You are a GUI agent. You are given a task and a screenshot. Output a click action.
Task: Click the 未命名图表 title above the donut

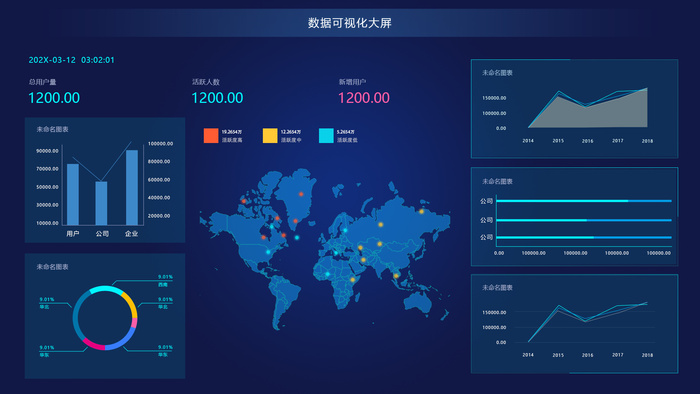52,267
